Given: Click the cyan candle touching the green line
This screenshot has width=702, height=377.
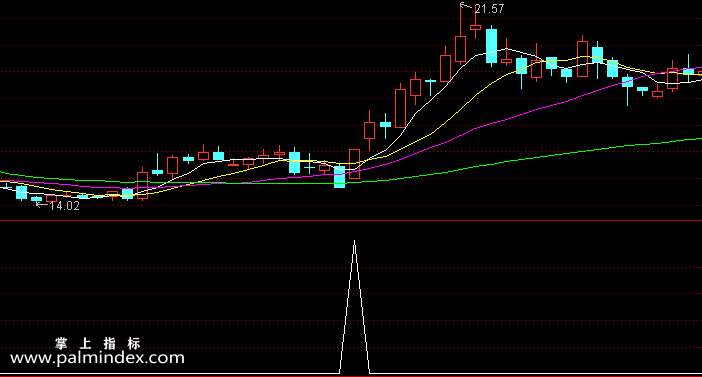Looking at the screenshot, I should [340, 177].
